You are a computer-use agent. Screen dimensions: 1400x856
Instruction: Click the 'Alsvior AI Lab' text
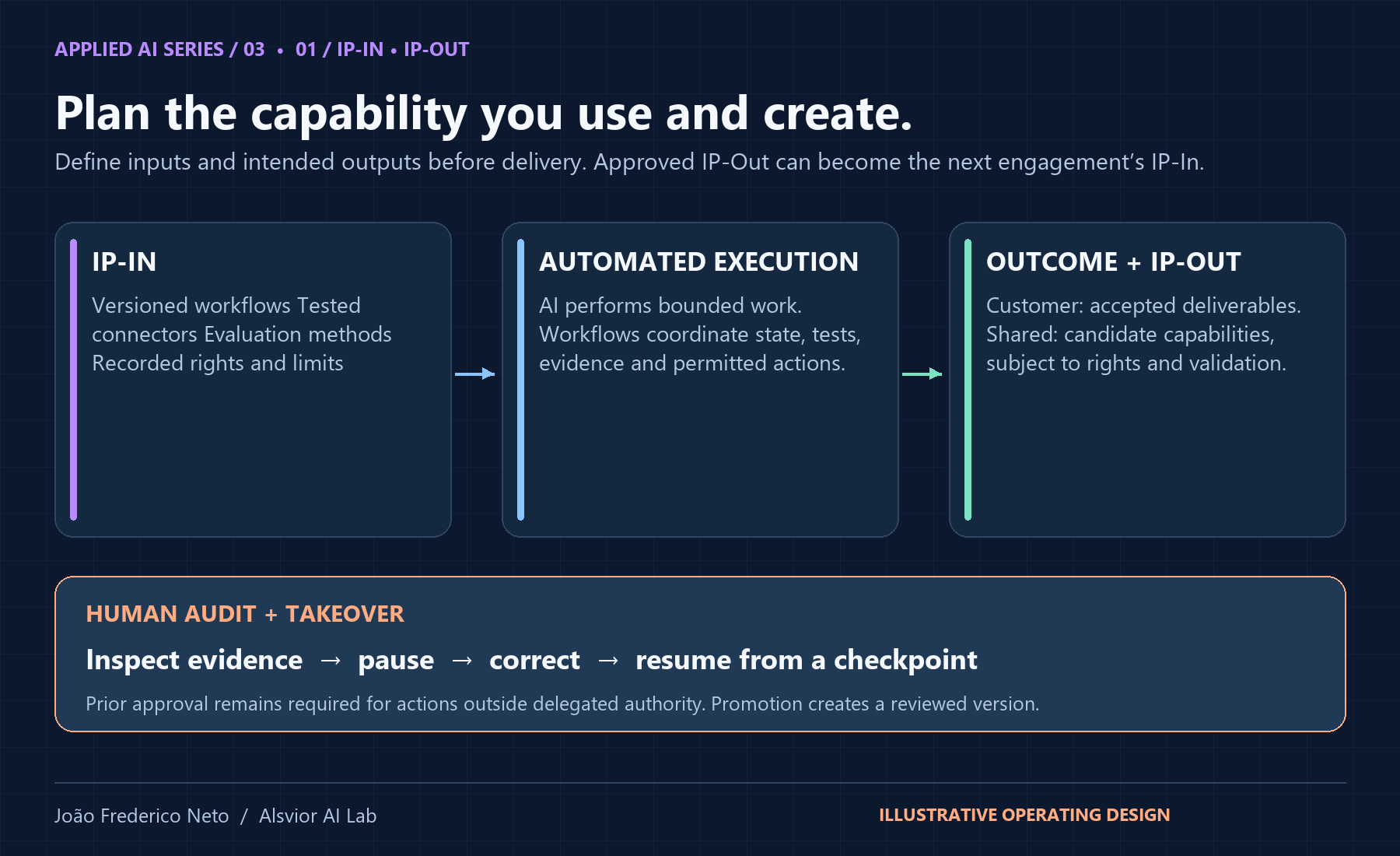[318, 816]
